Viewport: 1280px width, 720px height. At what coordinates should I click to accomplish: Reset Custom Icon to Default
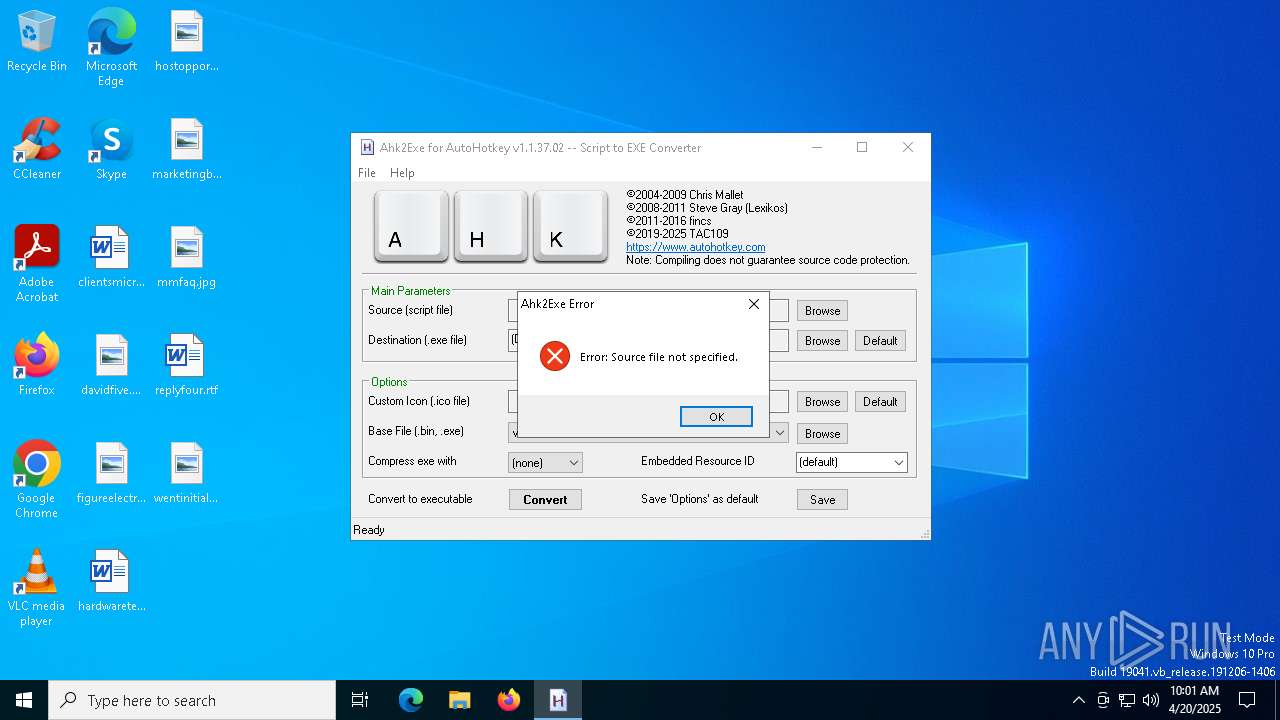coord(880,402)
